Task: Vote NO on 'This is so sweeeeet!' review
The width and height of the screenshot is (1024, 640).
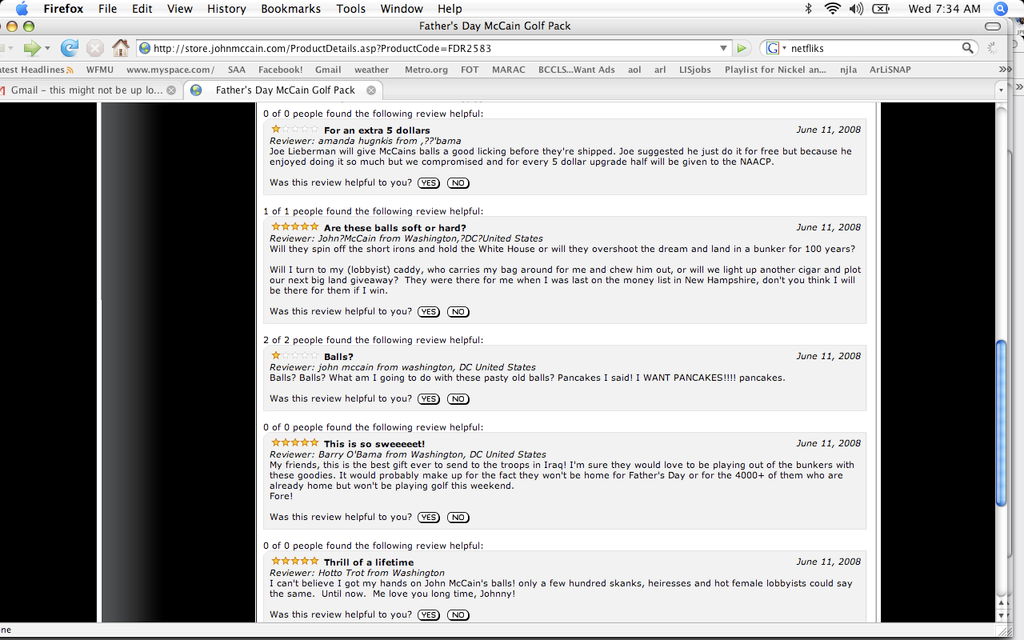Action: 458,517
